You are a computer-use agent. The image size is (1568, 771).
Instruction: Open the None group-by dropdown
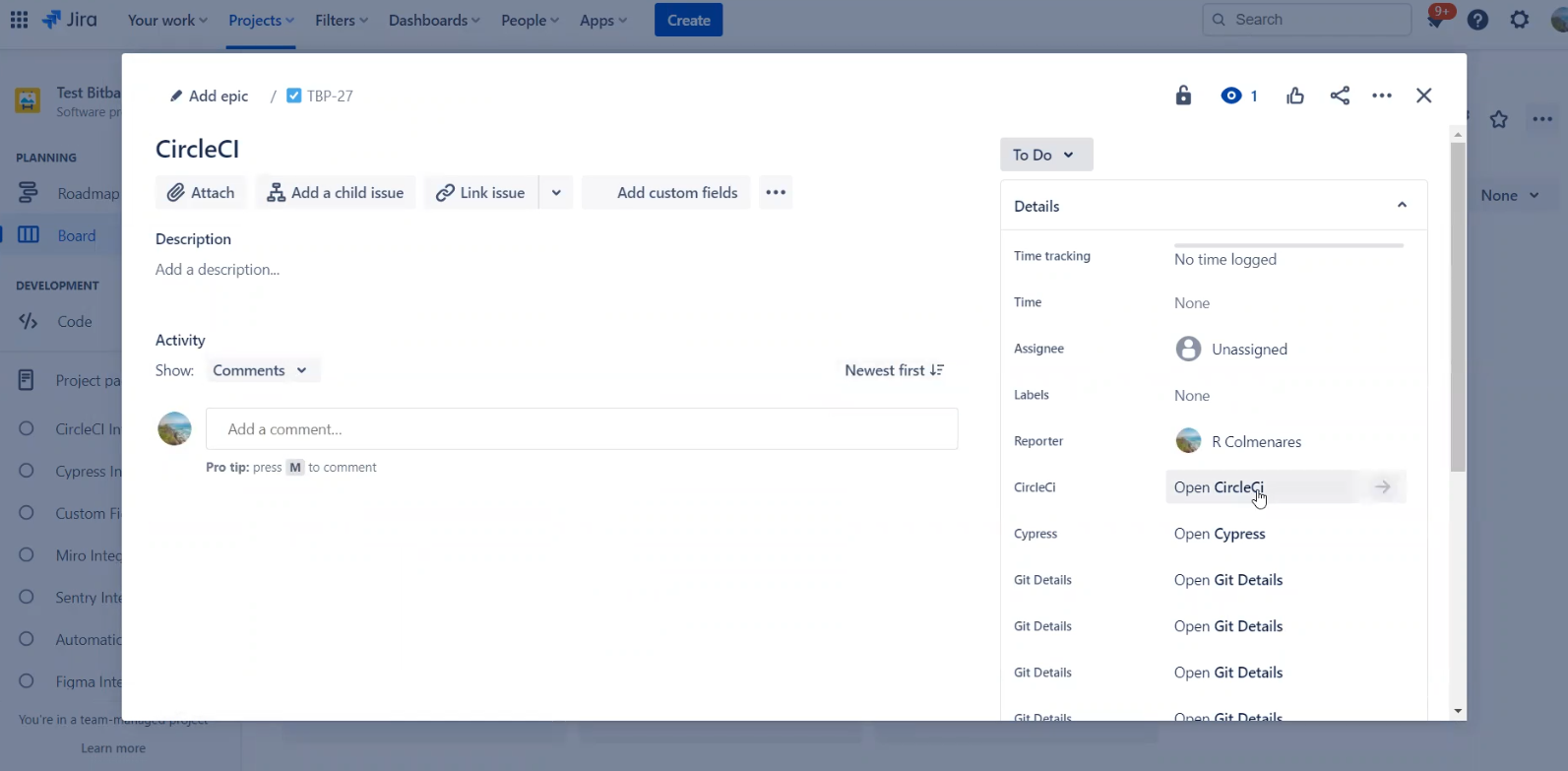(1510, 195)
